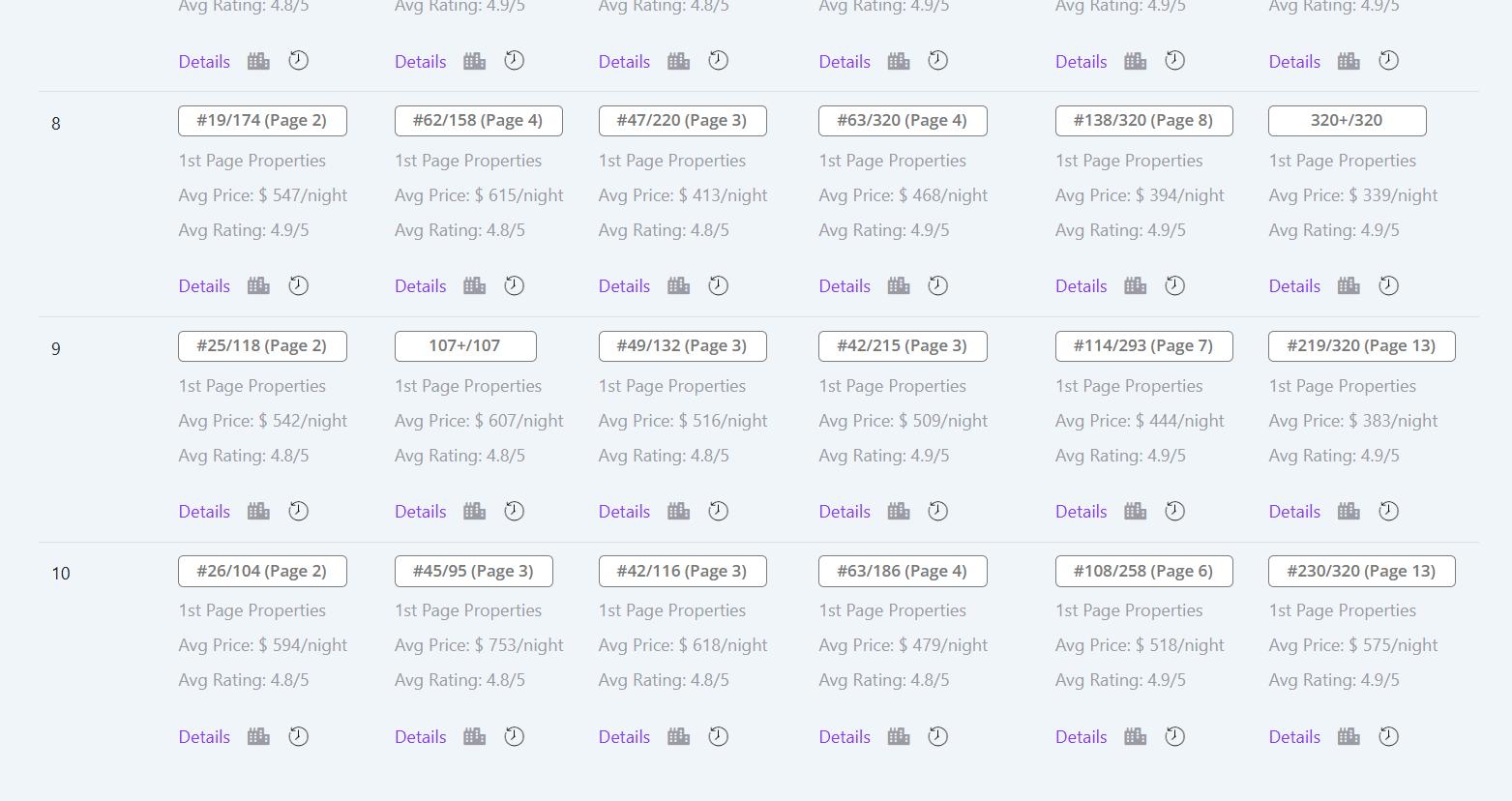Click the history clock icon for #42/215 ranking
1512x801 pixels.
(938, 511)
